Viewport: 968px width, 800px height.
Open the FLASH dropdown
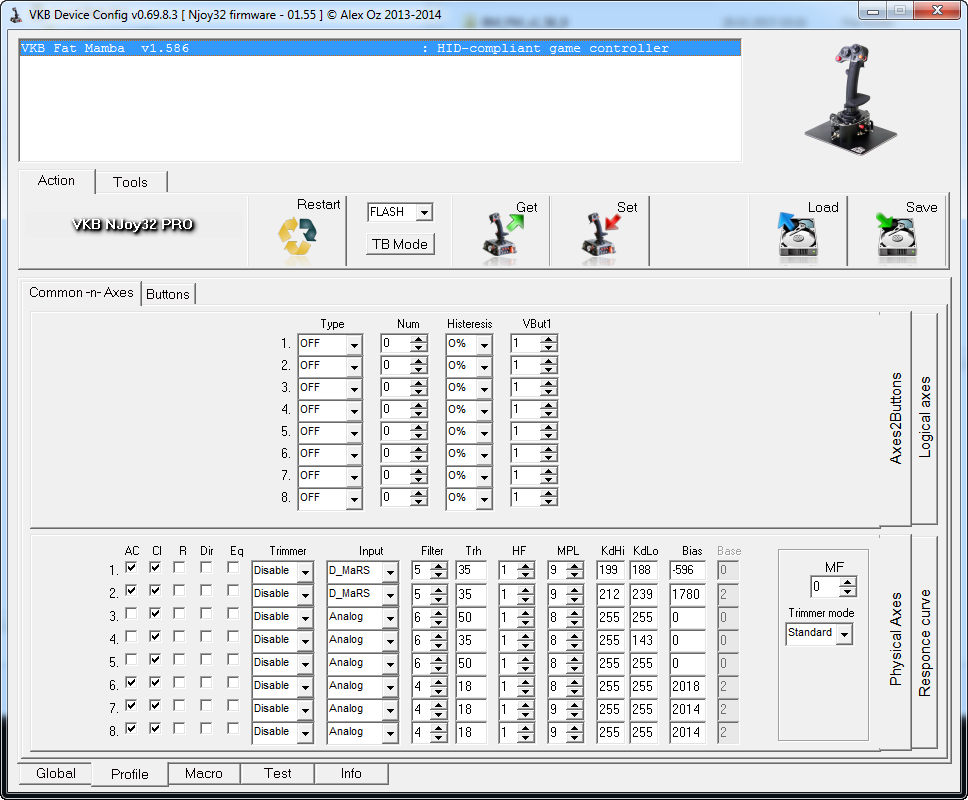click(x=424, y=212)
